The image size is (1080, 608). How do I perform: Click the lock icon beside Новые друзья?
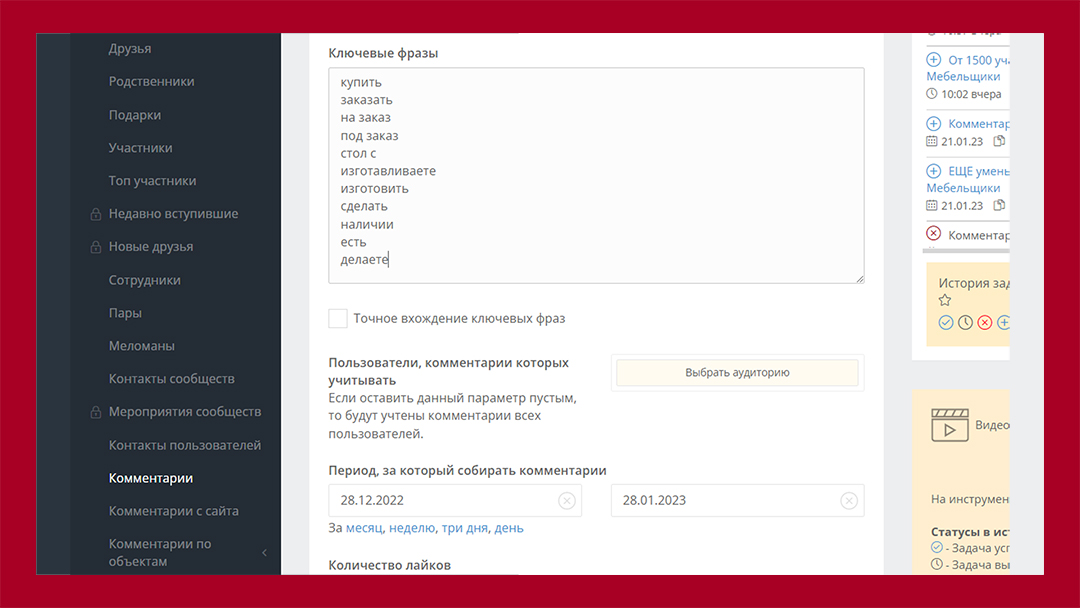96,247
